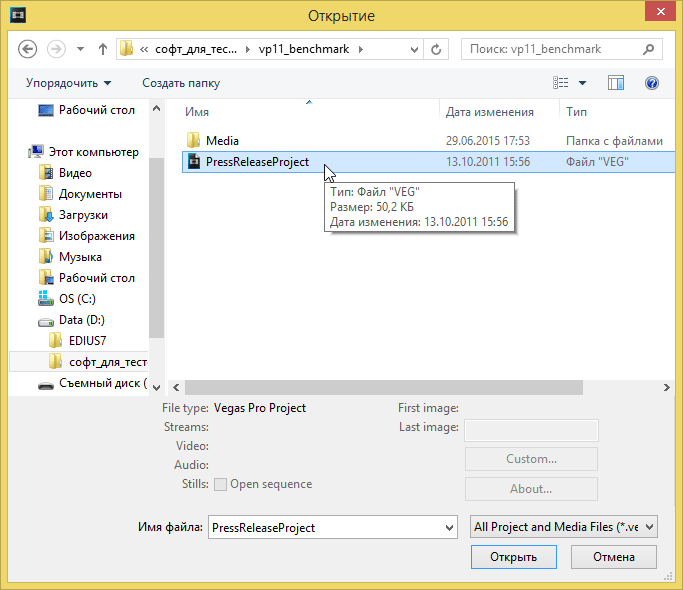Open the view options dropdown arrow

pos(583,83)
